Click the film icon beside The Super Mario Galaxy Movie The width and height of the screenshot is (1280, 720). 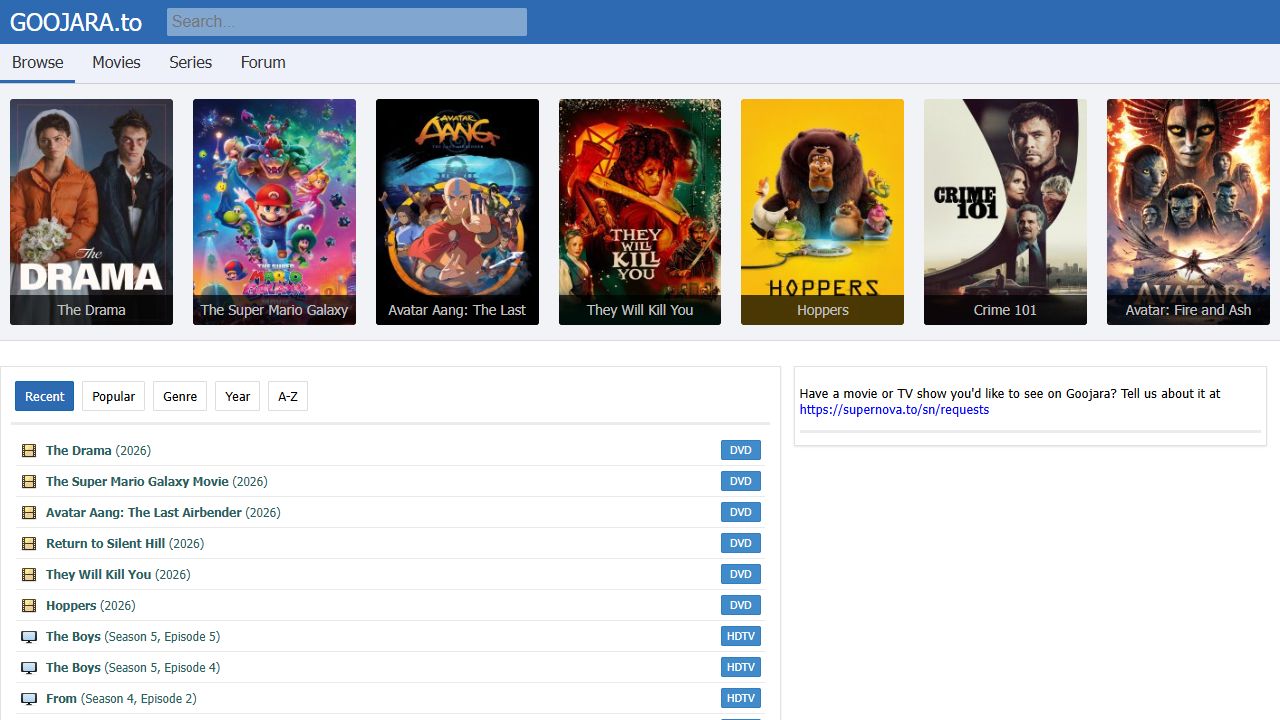[29, 482]
